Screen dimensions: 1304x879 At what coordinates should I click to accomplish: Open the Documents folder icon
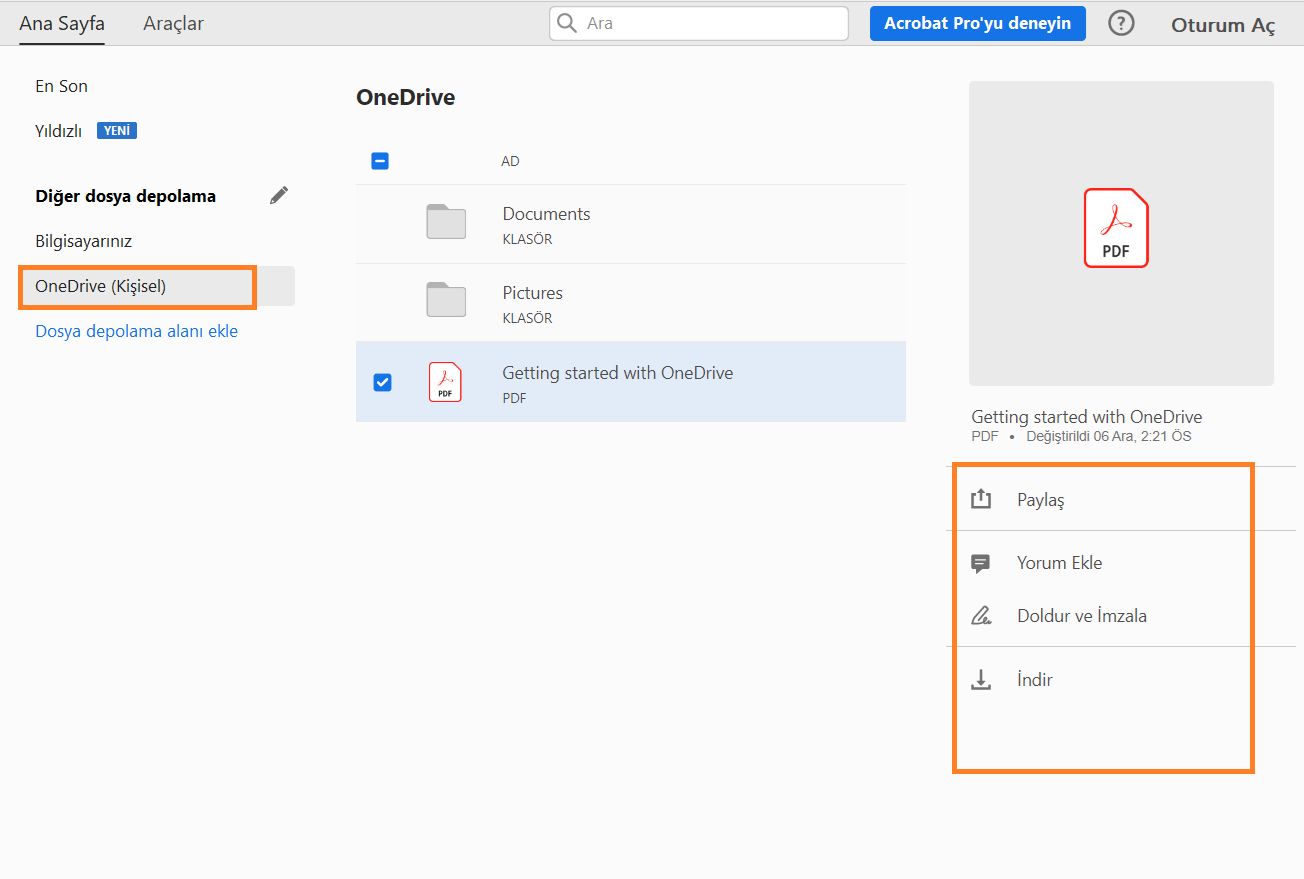coord(444,222)
